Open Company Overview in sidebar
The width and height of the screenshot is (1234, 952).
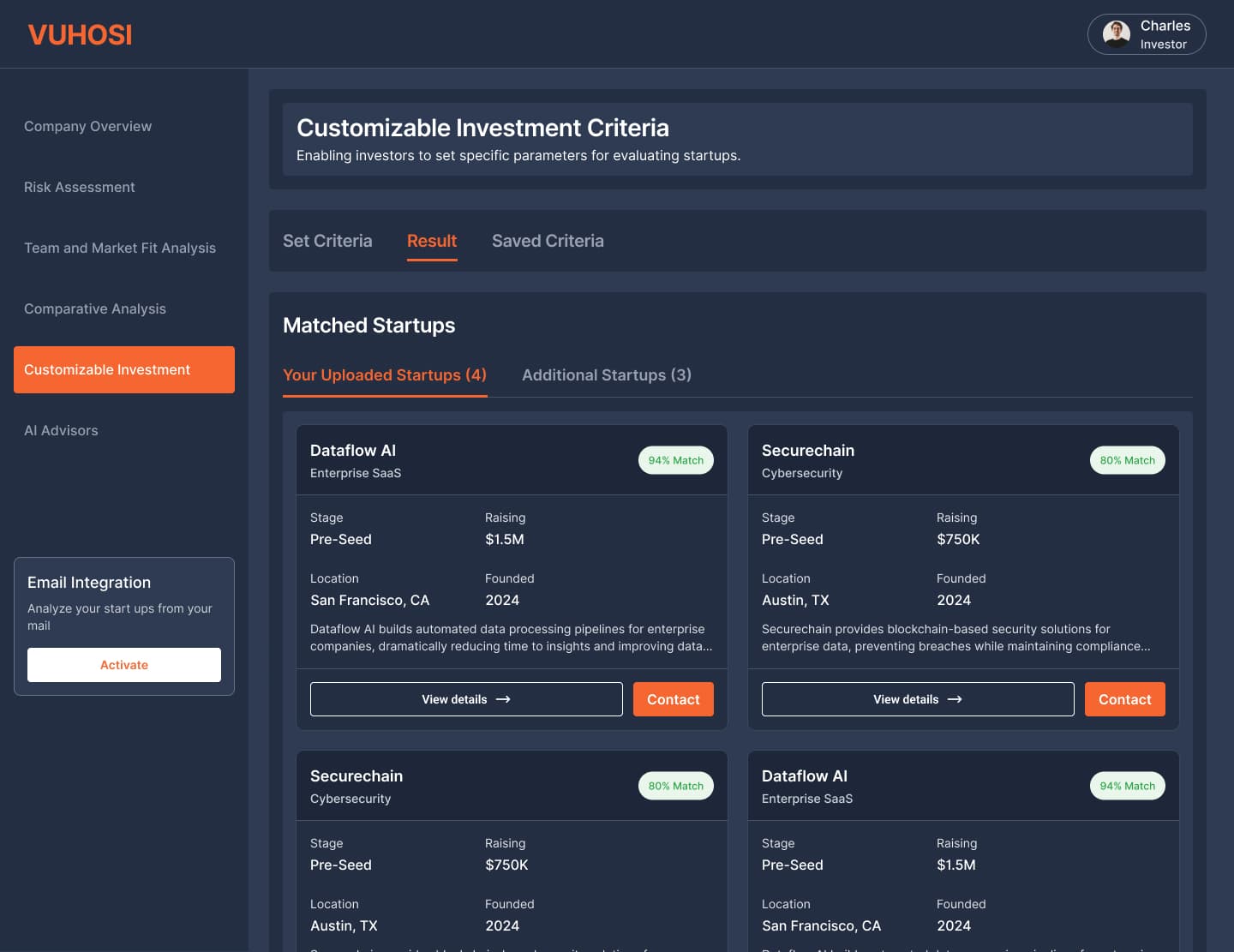coord(87,126)
